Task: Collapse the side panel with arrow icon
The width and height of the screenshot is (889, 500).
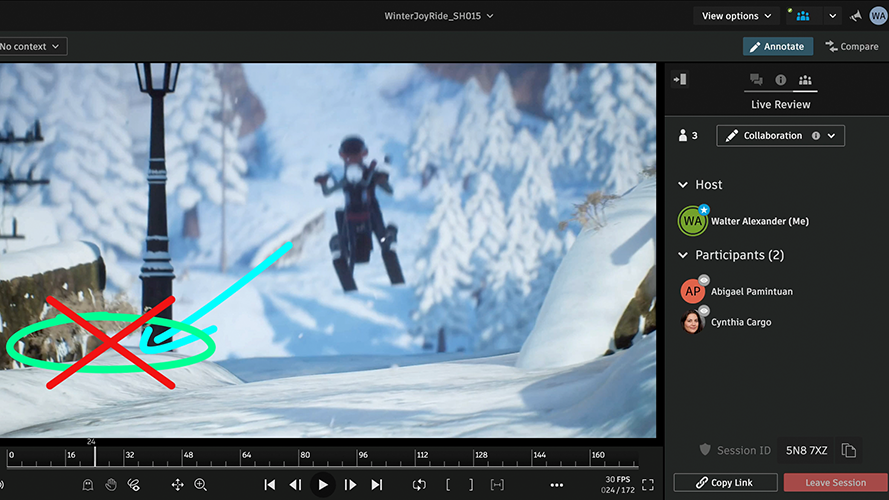Action: click(680, 79)
